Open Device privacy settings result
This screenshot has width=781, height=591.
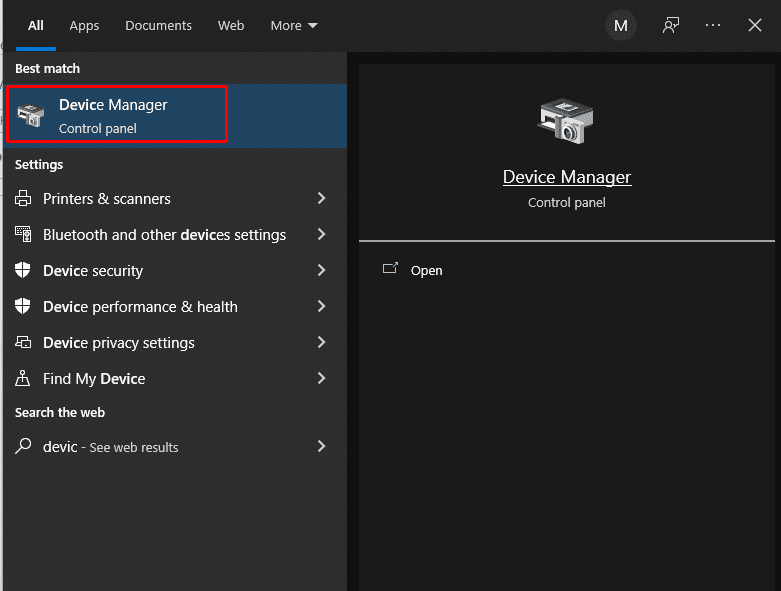(175, 343)
